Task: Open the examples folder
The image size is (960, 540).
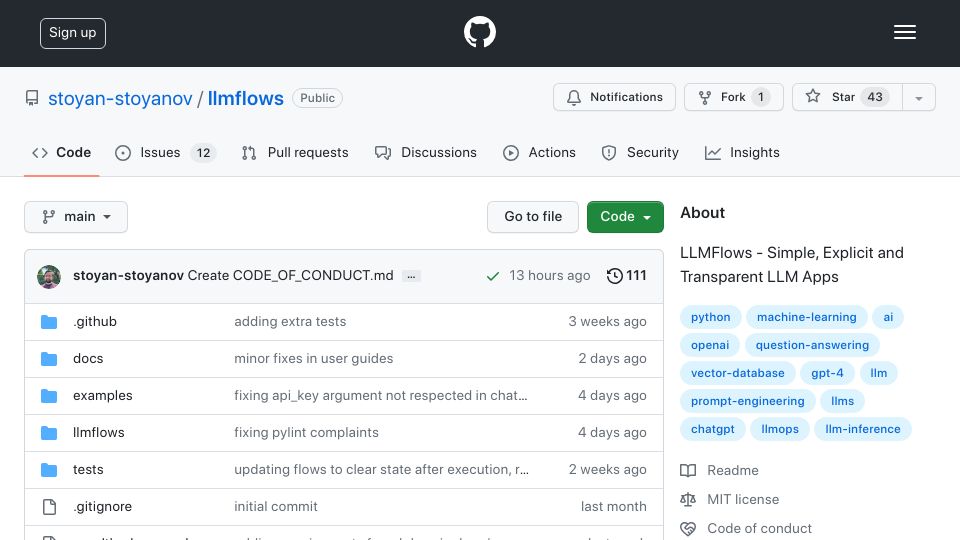Action: [103, 396]
